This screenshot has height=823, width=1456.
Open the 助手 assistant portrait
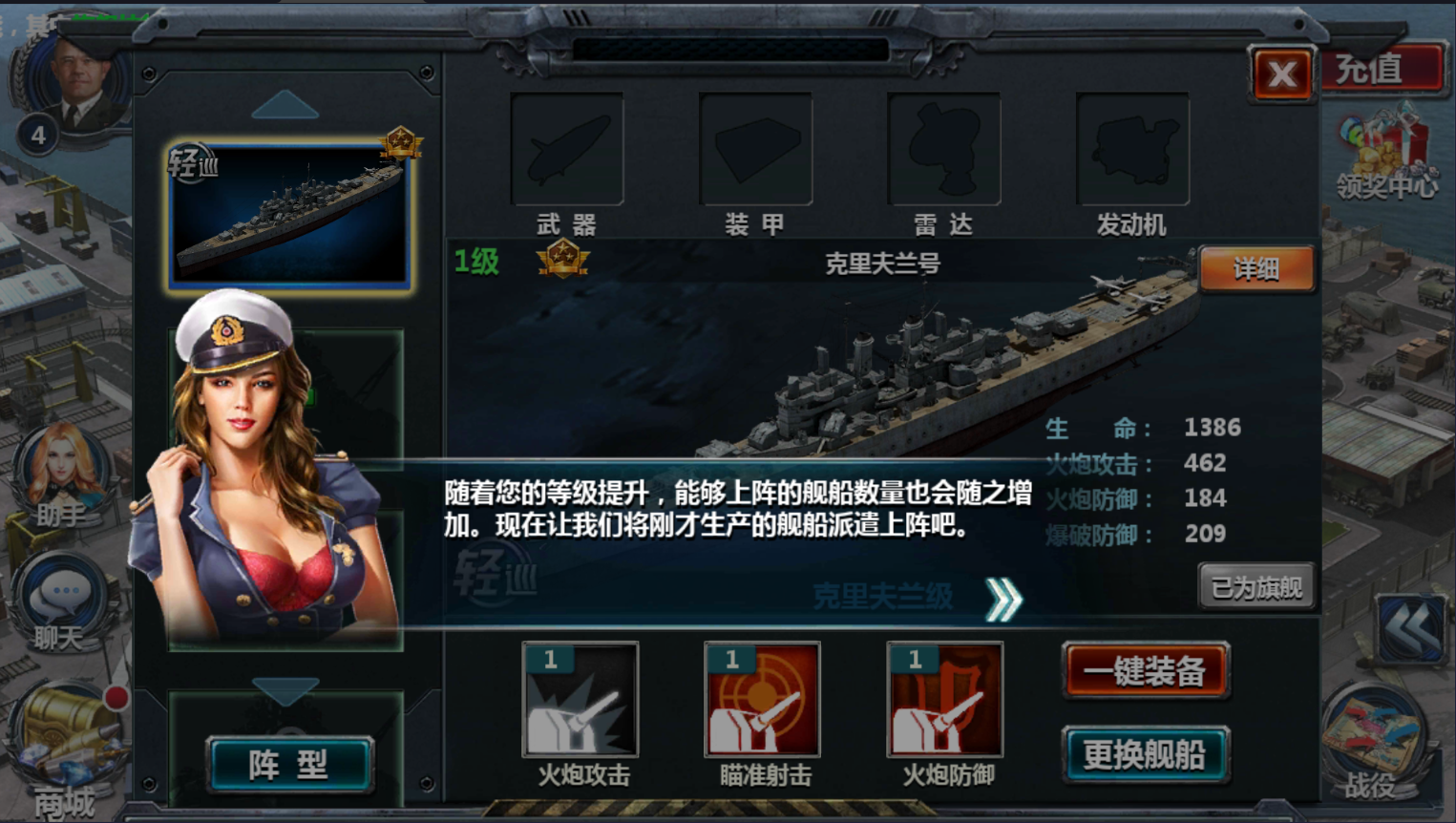[63, 470]
